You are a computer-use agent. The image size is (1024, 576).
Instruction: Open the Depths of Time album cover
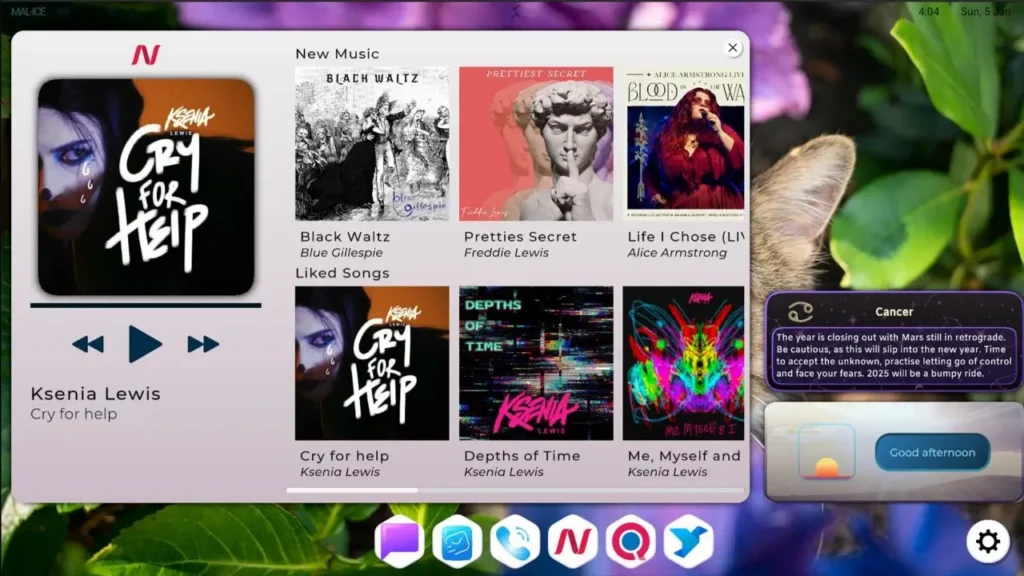coord(536,363)
